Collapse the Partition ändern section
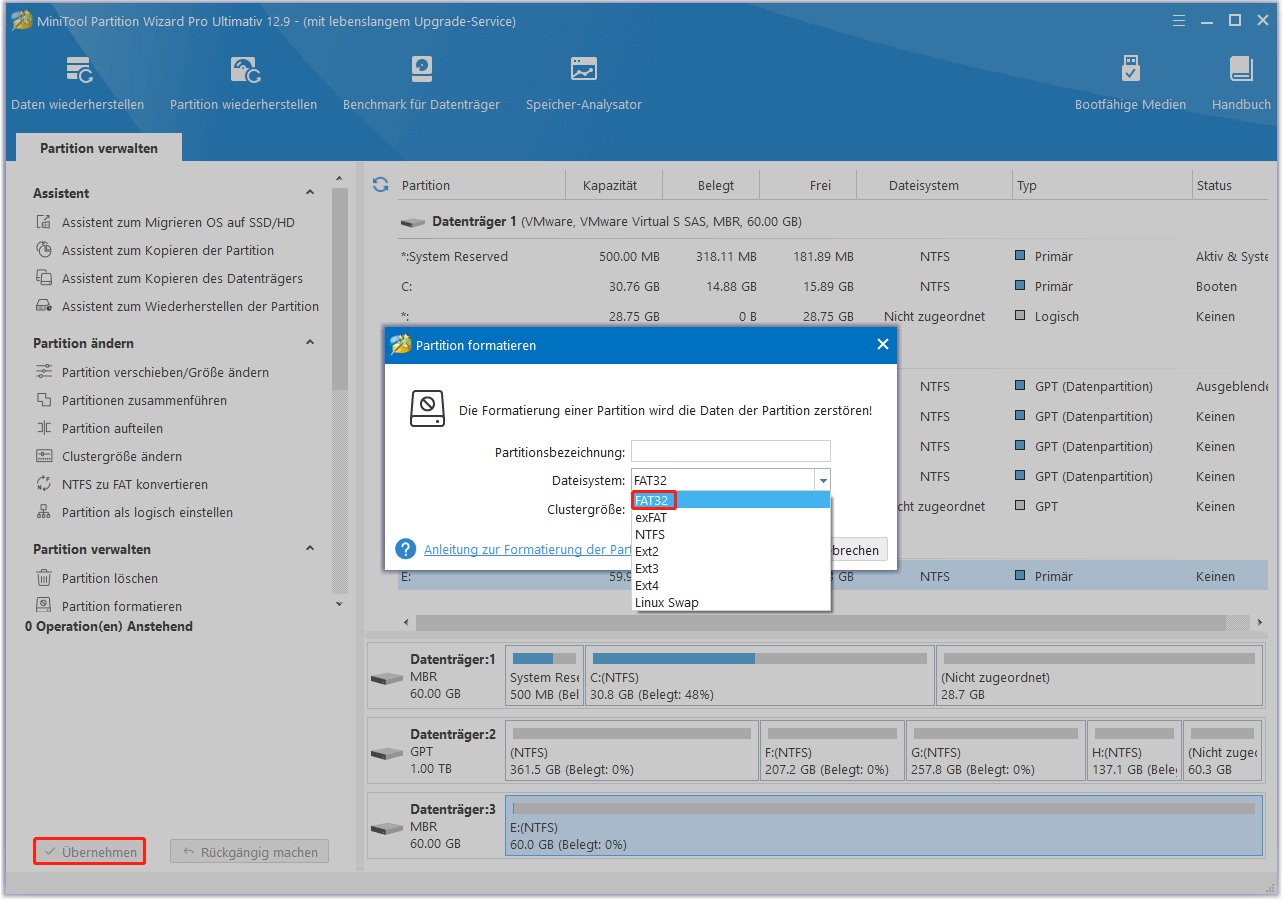This screenshot has width=1283, height=900. click(x=310, y=343)
